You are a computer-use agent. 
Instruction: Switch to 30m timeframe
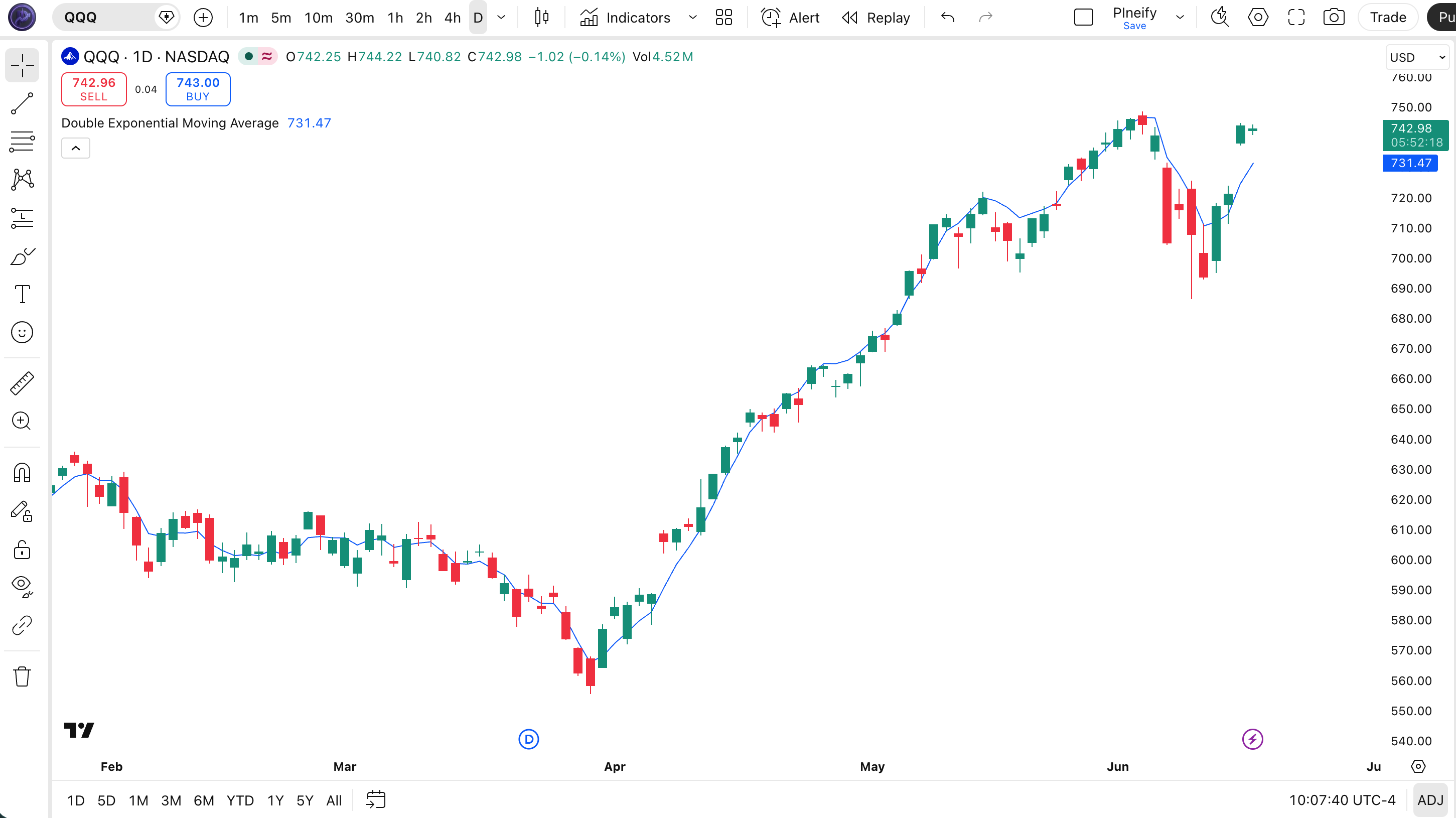(359, 18)
